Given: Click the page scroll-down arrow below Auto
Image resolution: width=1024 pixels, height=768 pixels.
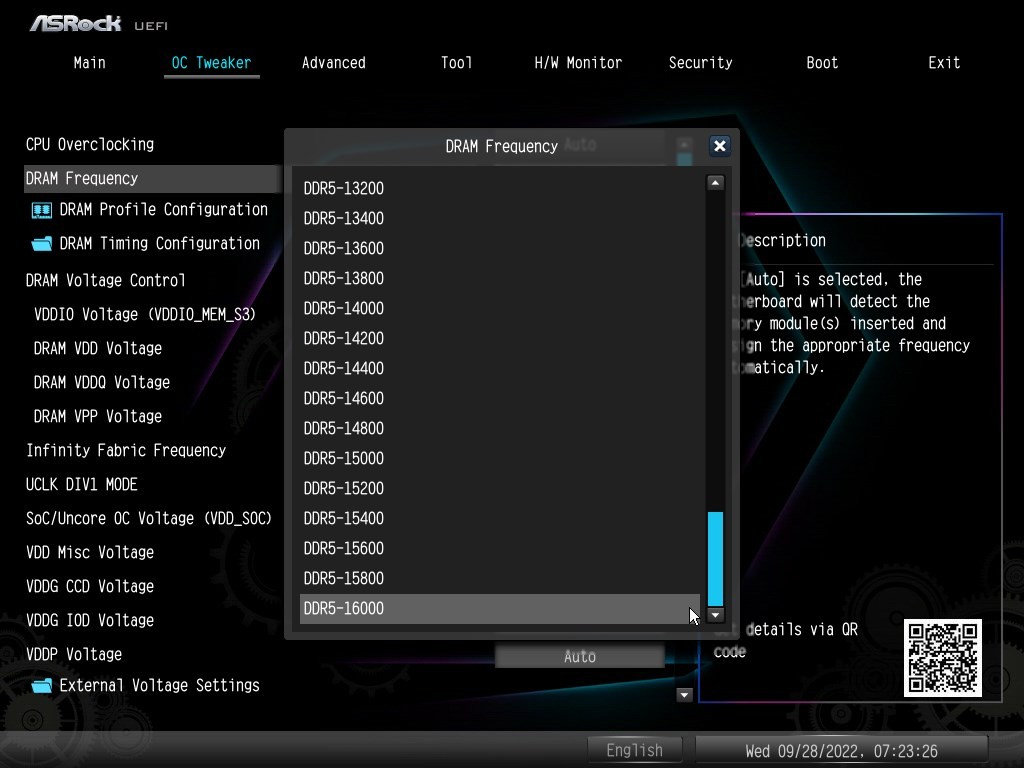Looking at the screenshot, I should pos(685,695).
